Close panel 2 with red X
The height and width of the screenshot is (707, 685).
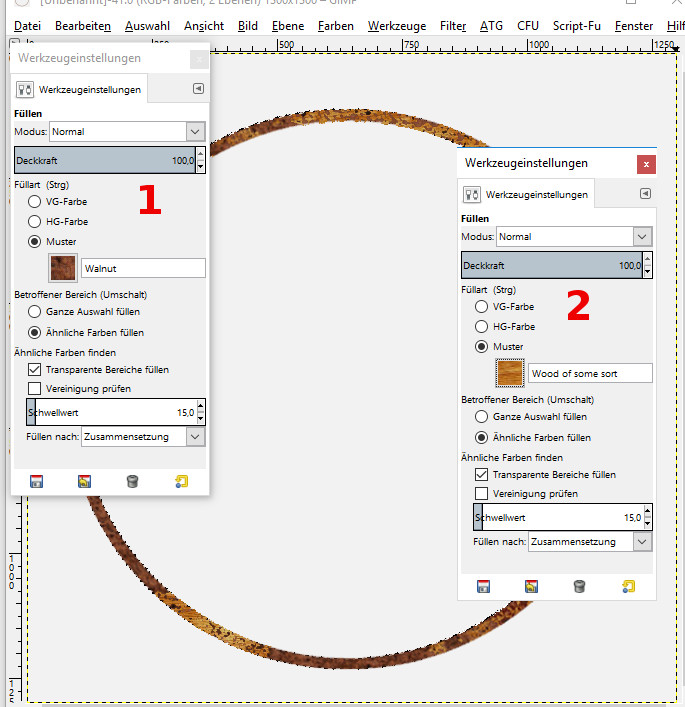point(646,164)
